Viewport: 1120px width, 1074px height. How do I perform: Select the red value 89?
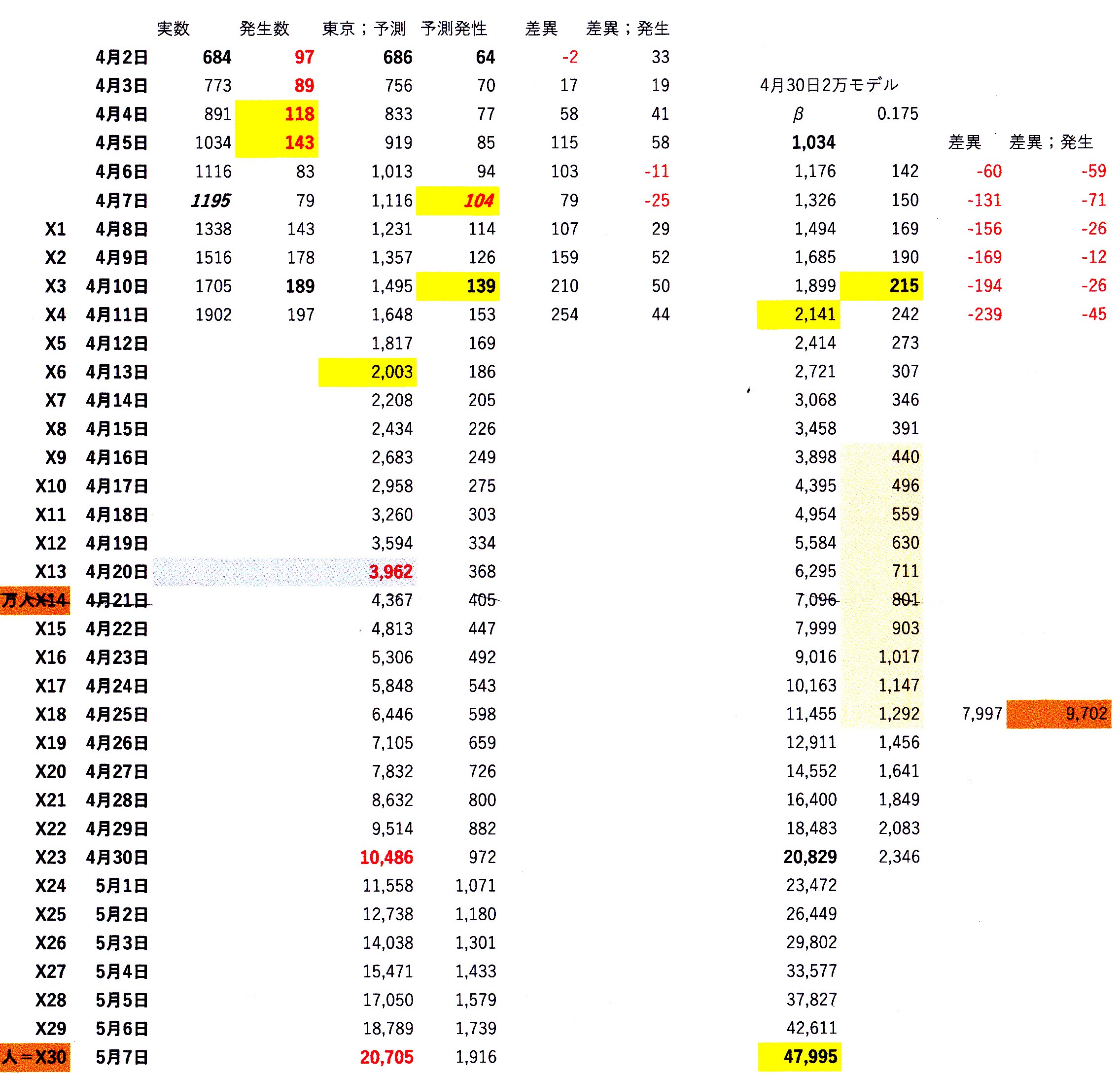pyautogui.click(x=304, y=86)
